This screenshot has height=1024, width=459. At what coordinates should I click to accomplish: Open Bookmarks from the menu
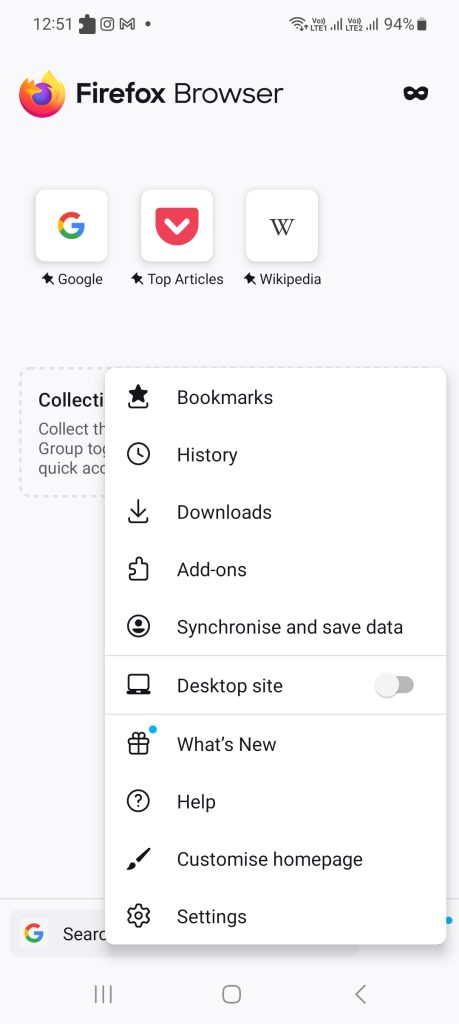click(x=276, y=397)
